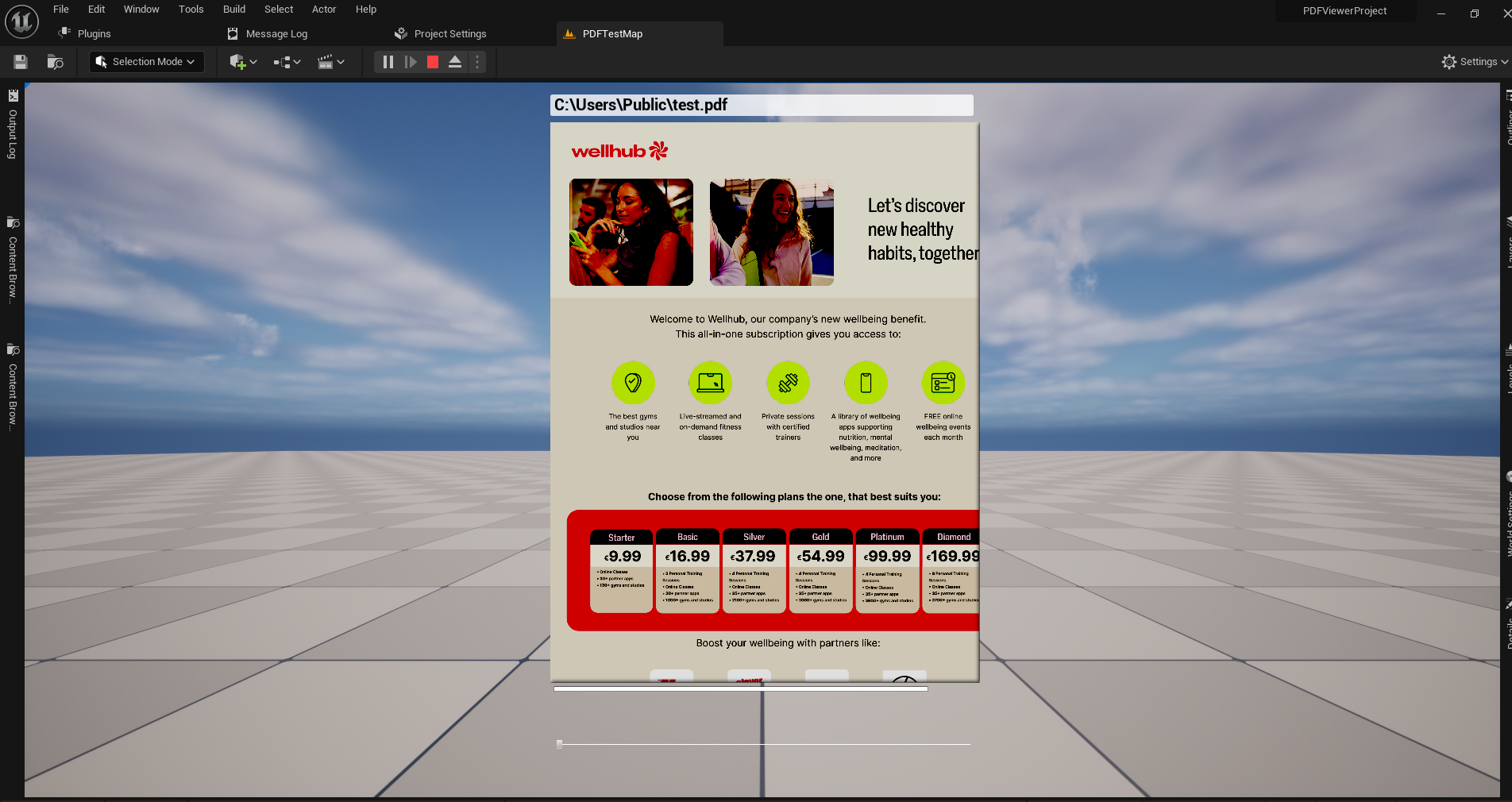Click the couple with phone photo

coord(631,232)
